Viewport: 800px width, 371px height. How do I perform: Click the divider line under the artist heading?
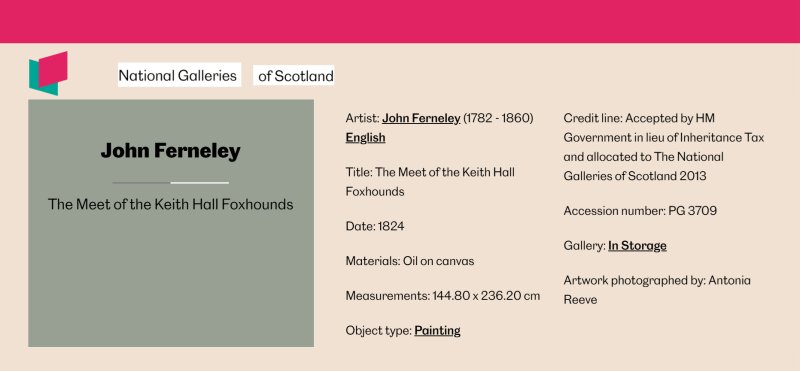(170, 182)
